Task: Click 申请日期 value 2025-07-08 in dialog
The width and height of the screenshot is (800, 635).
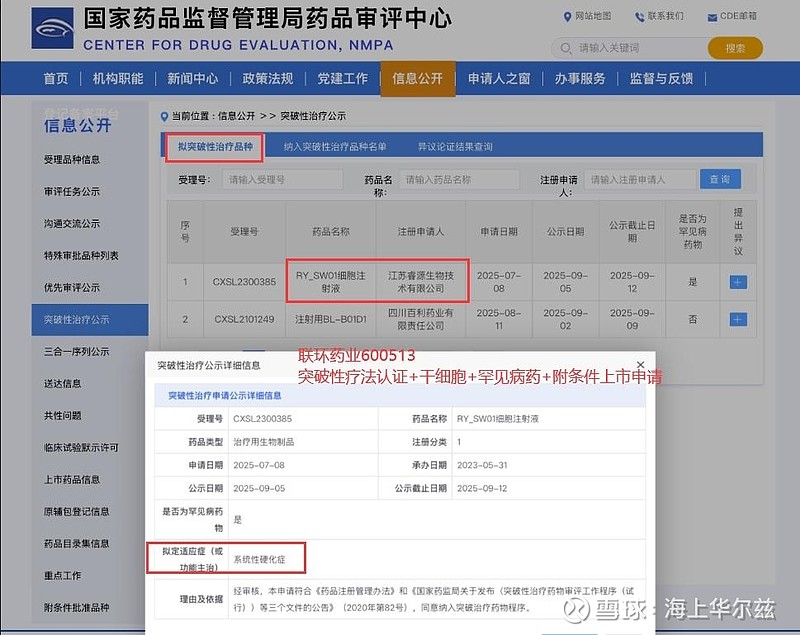Action: pyautogui.click(x=259, y=465)
